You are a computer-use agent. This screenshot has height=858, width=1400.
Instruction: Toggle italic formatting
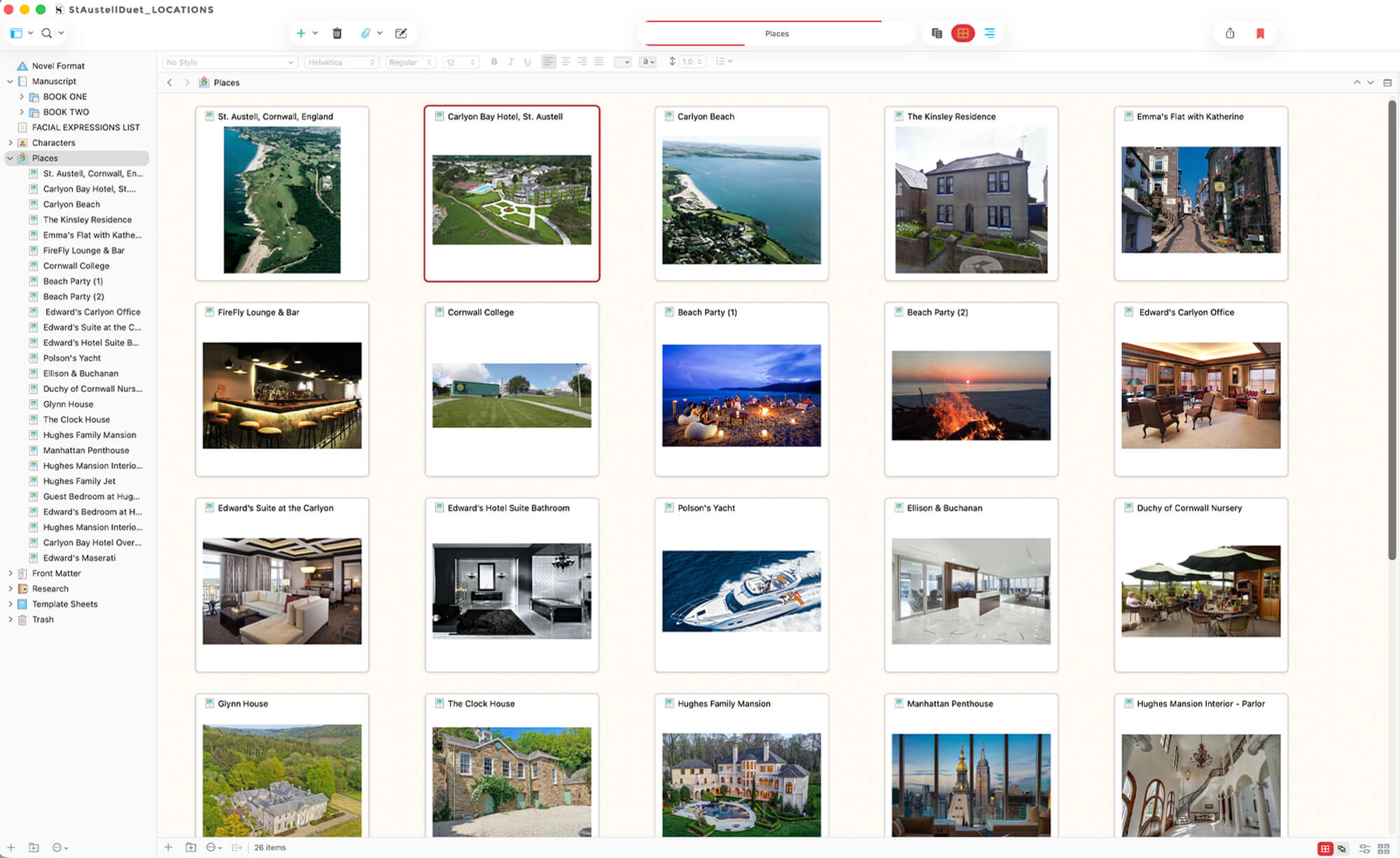click(511, 62)
